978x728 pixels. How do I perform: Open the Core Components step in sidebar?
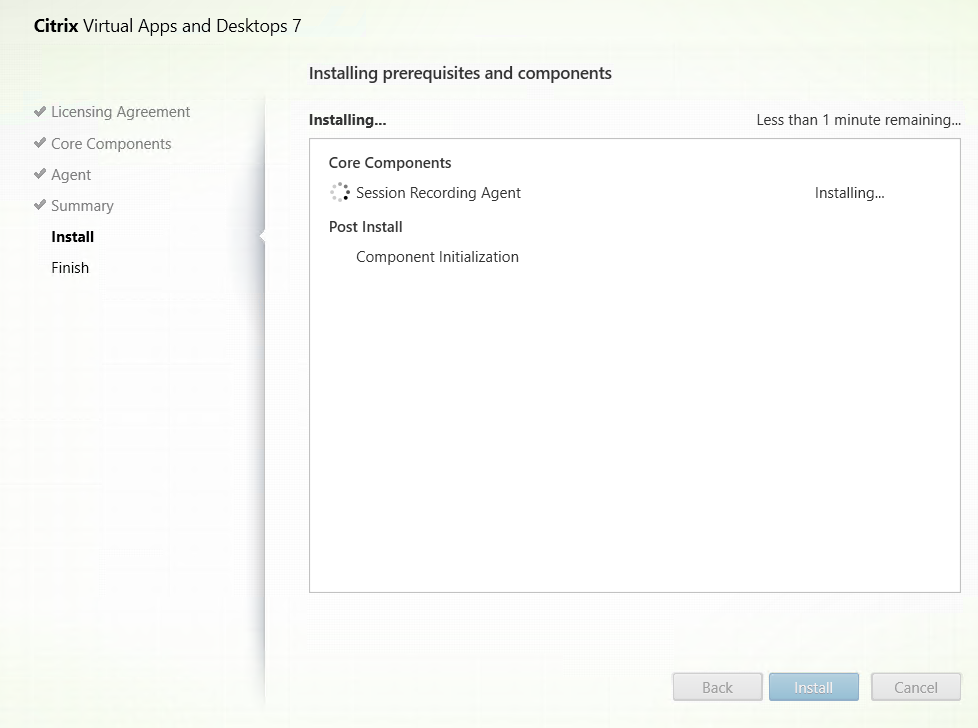[x=111, y=144]
